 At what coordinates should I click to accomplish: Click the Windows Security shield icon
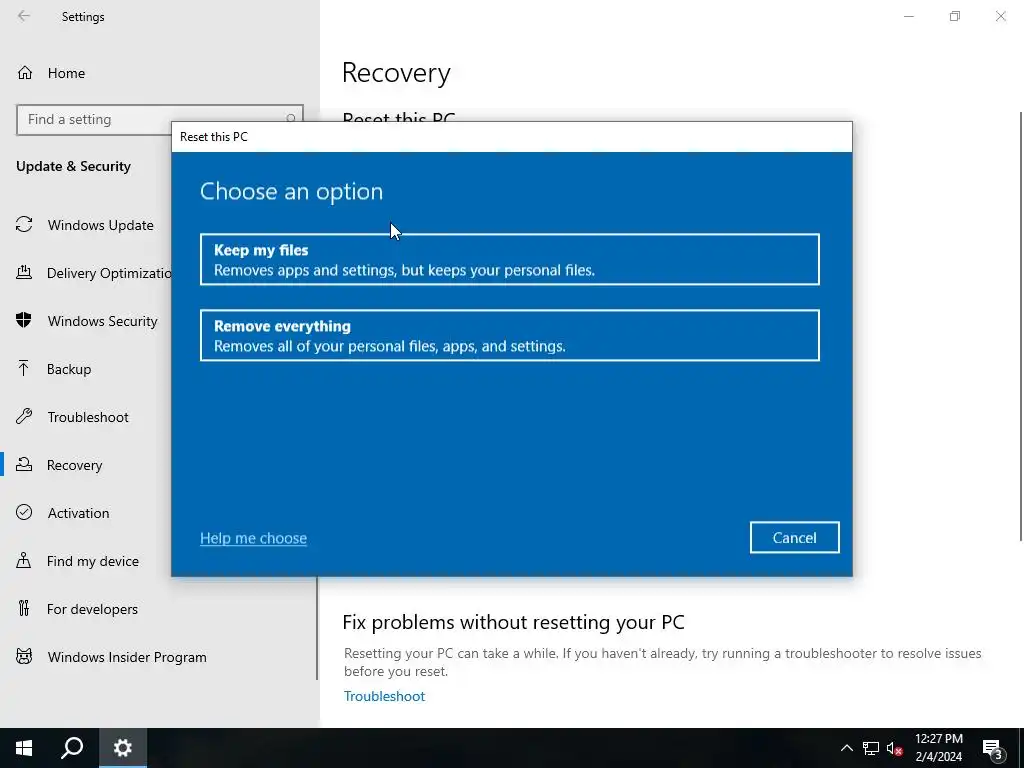point(24,320)
